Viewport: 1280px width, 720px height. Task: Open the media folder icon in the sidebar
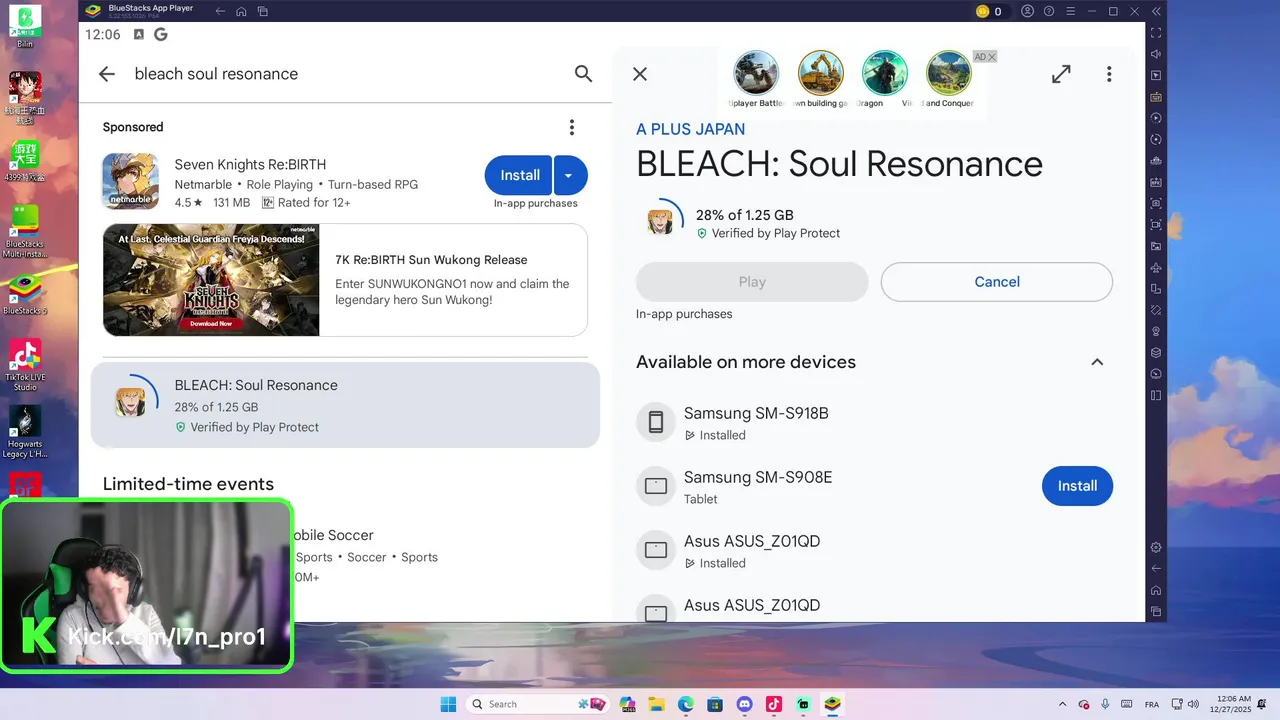tap(1156, 246)
